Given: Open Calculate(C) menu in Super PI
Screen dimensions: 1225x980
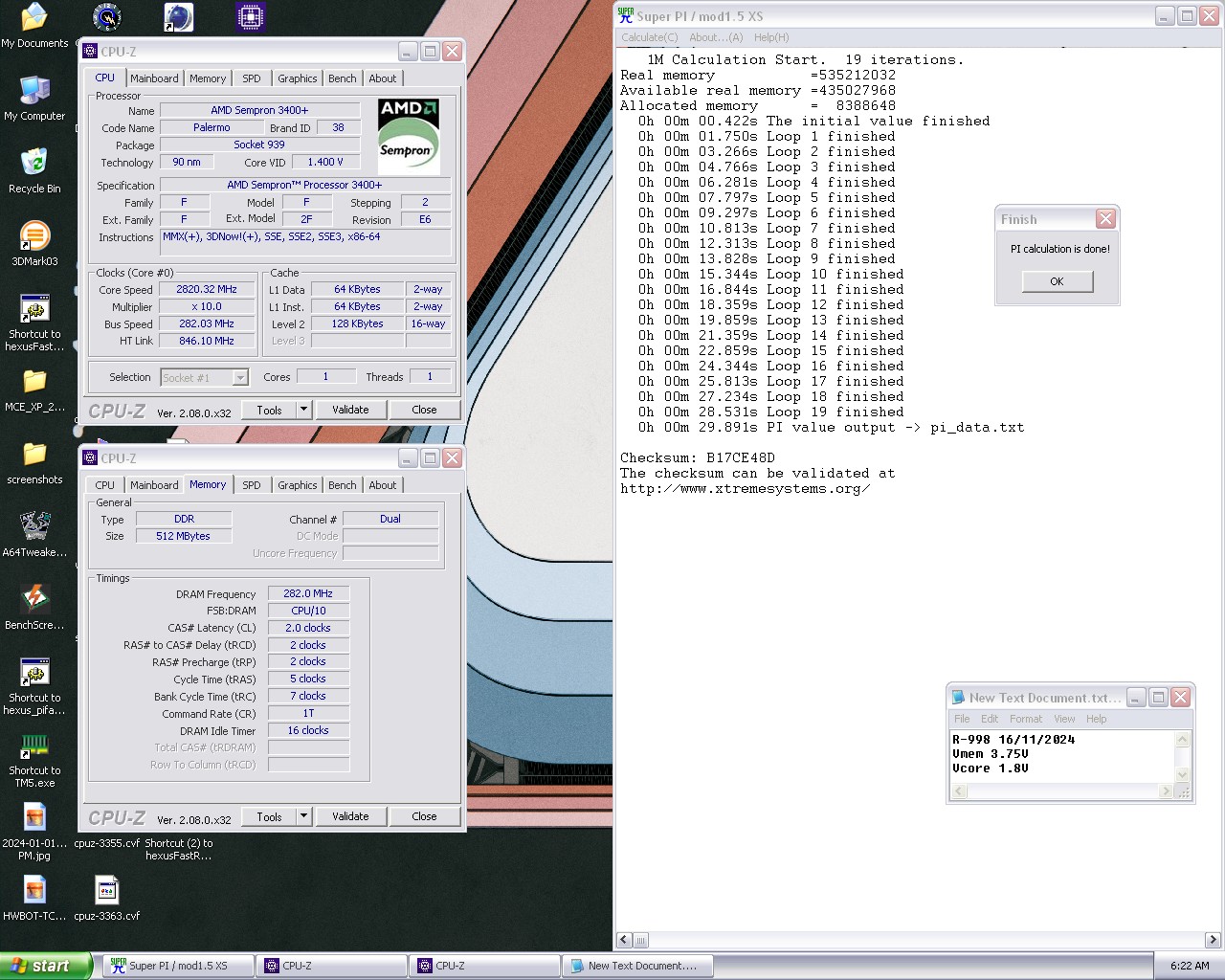Looking at the screenshot, I should click(650, 37).
